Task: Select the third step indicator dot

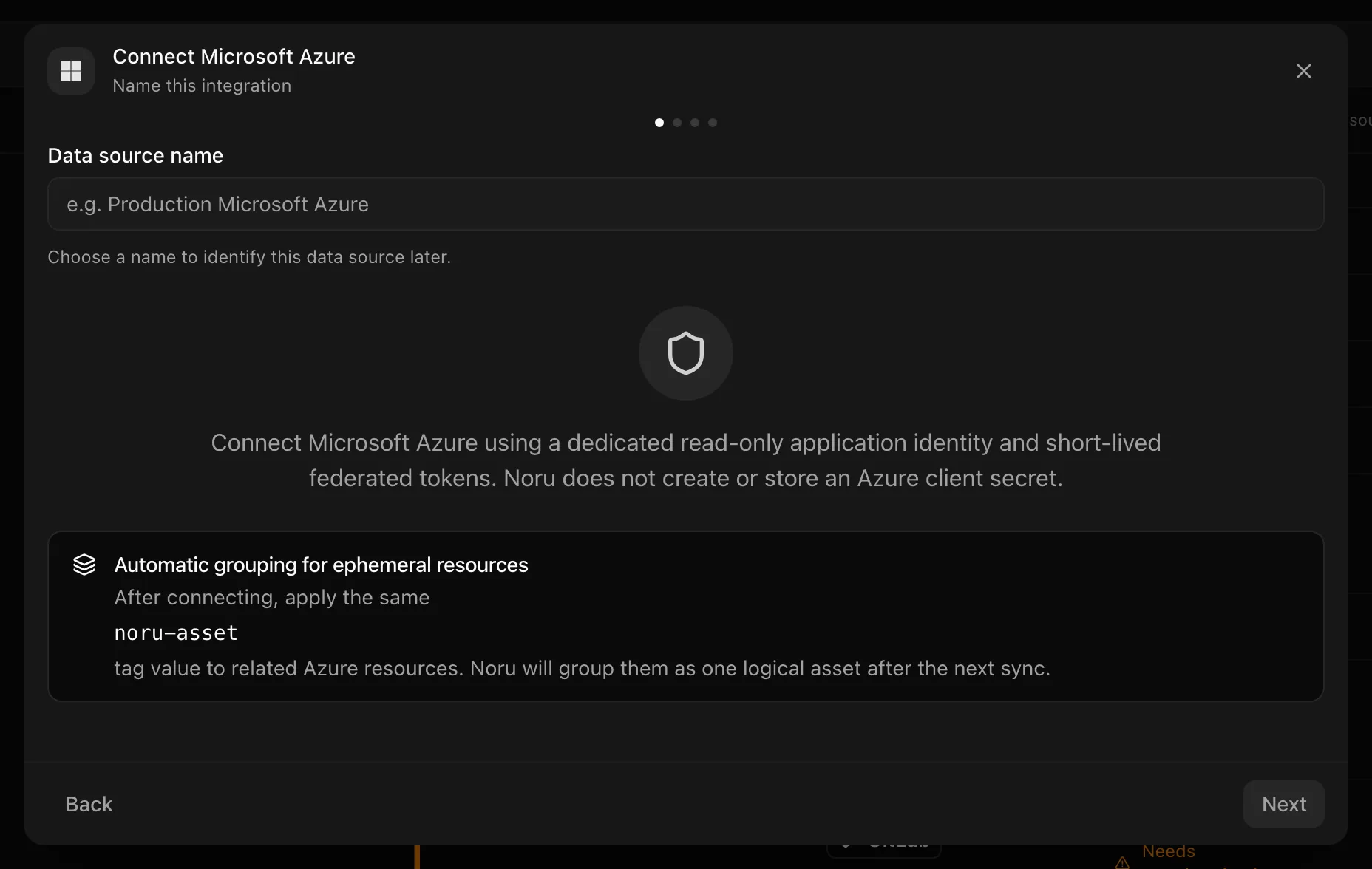Action: (x=695, y=123)
